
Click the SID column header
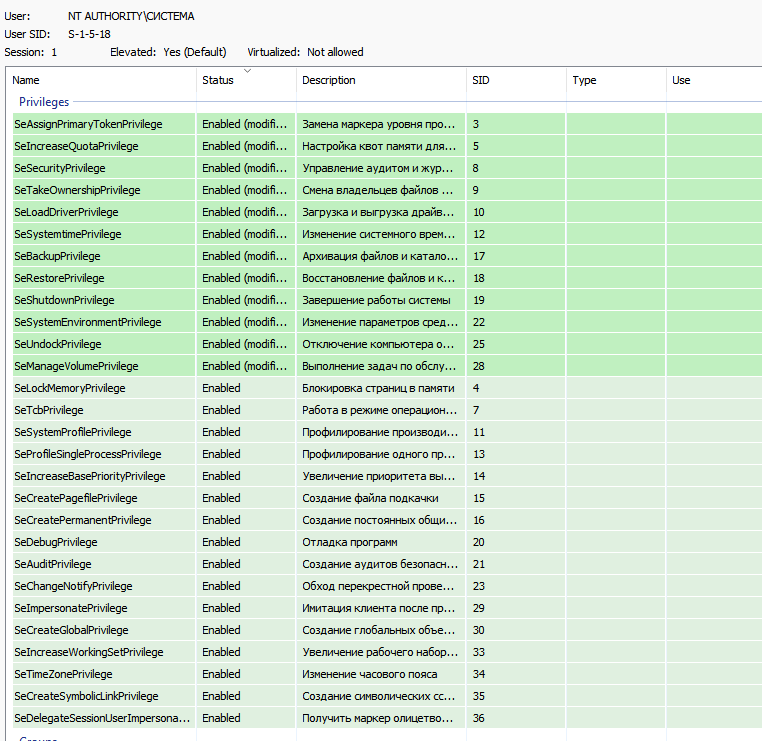pos(514,80)
